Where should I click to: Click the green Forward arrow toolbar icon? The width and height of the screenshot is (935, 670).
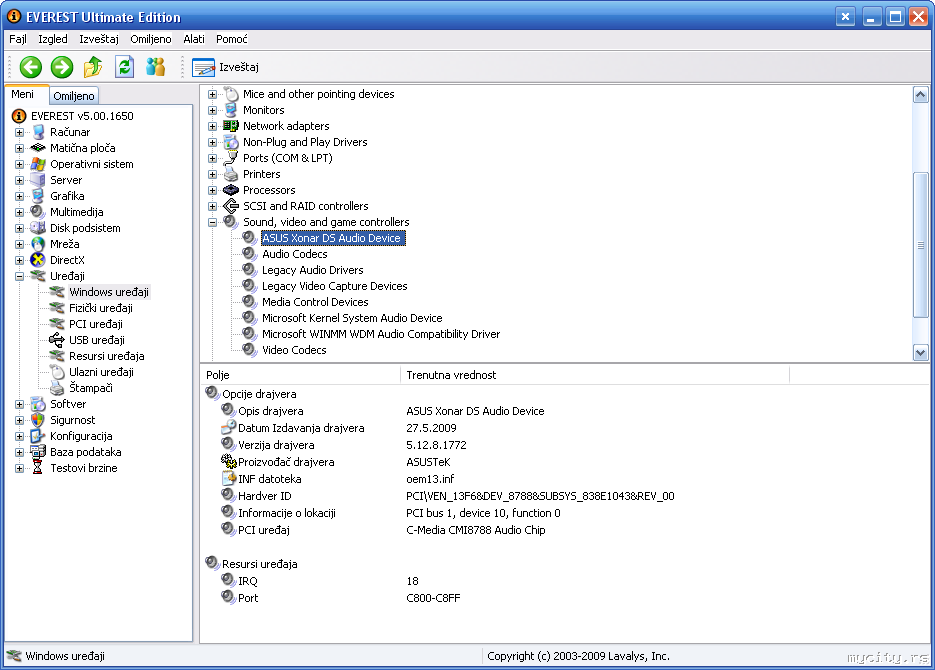[x=62, y=67]
